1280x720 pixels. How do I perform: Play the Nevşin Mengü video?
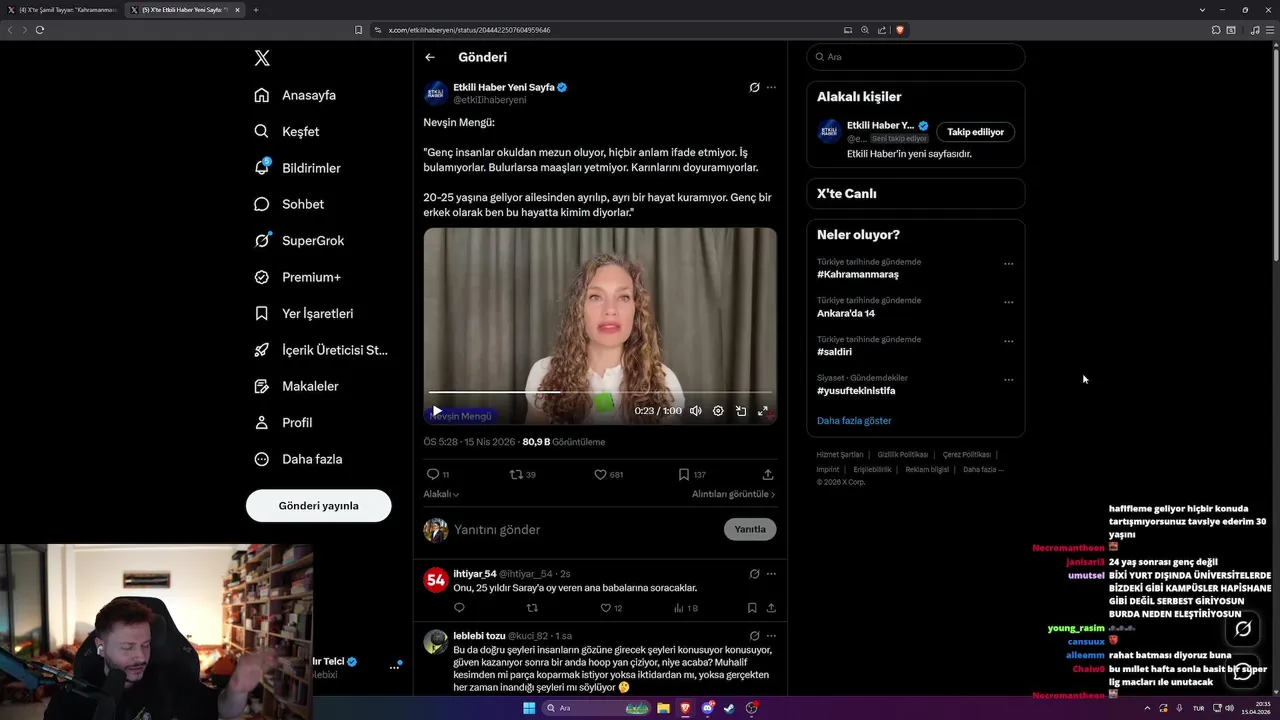437,411
